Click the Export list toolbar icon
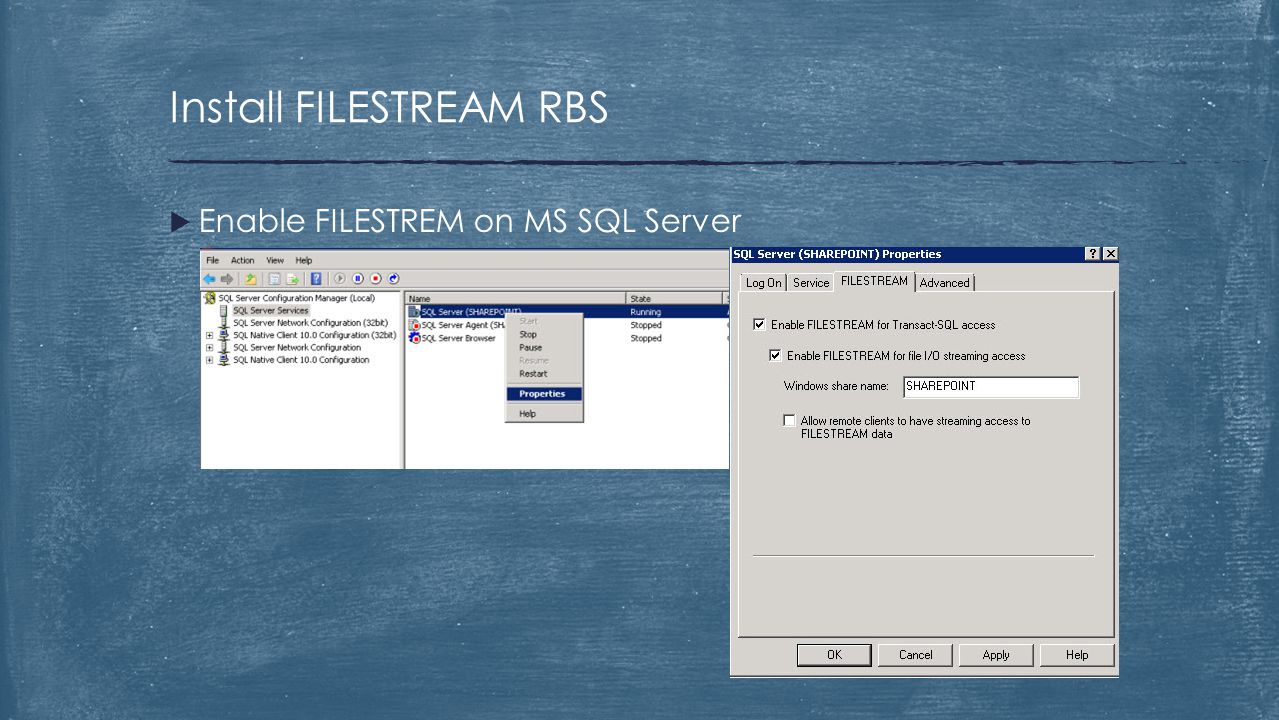 tap(293, 279)
